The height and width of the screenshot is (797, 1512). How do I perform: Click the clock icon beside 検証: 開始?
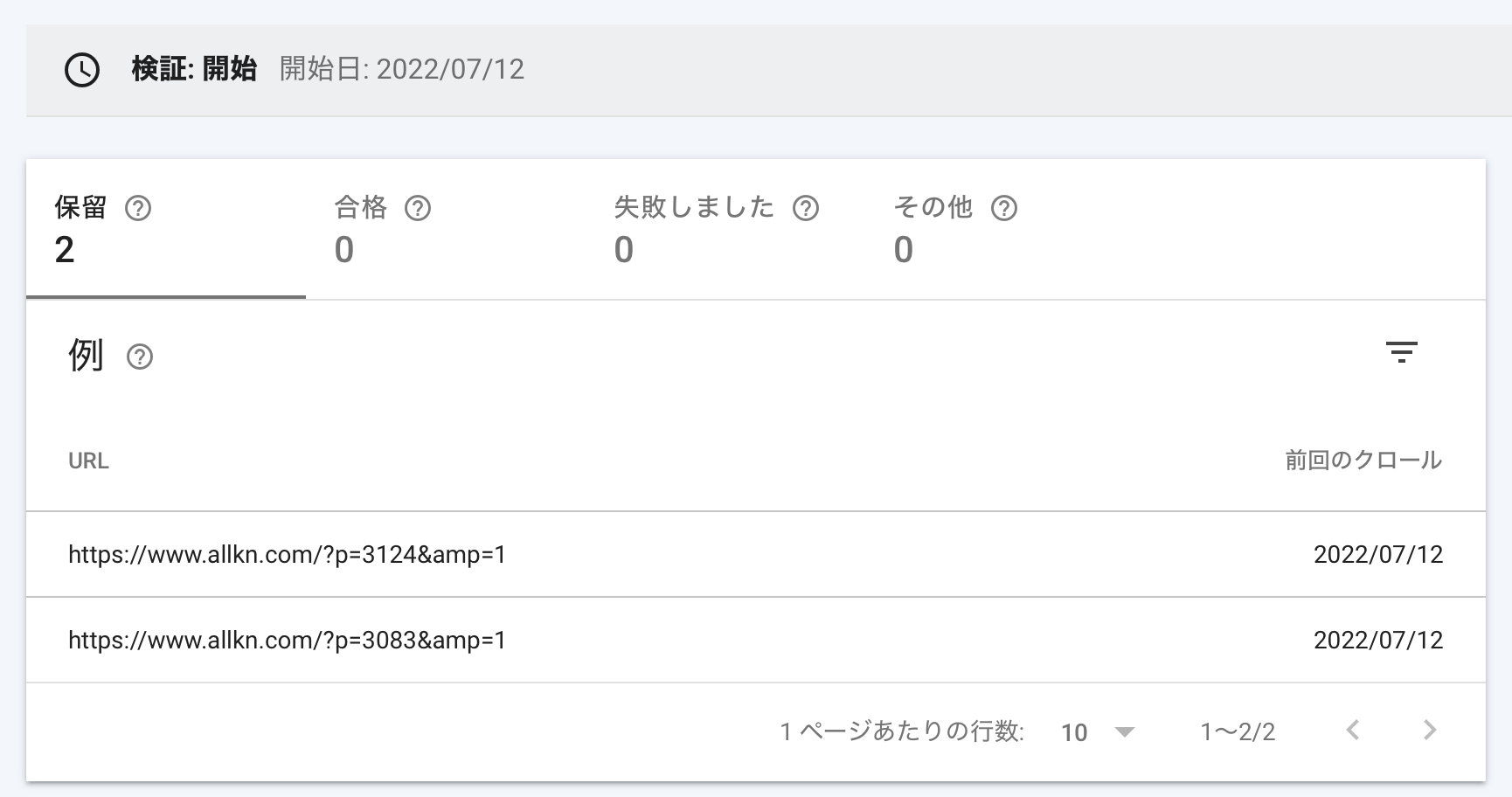[x=82, y=70]
